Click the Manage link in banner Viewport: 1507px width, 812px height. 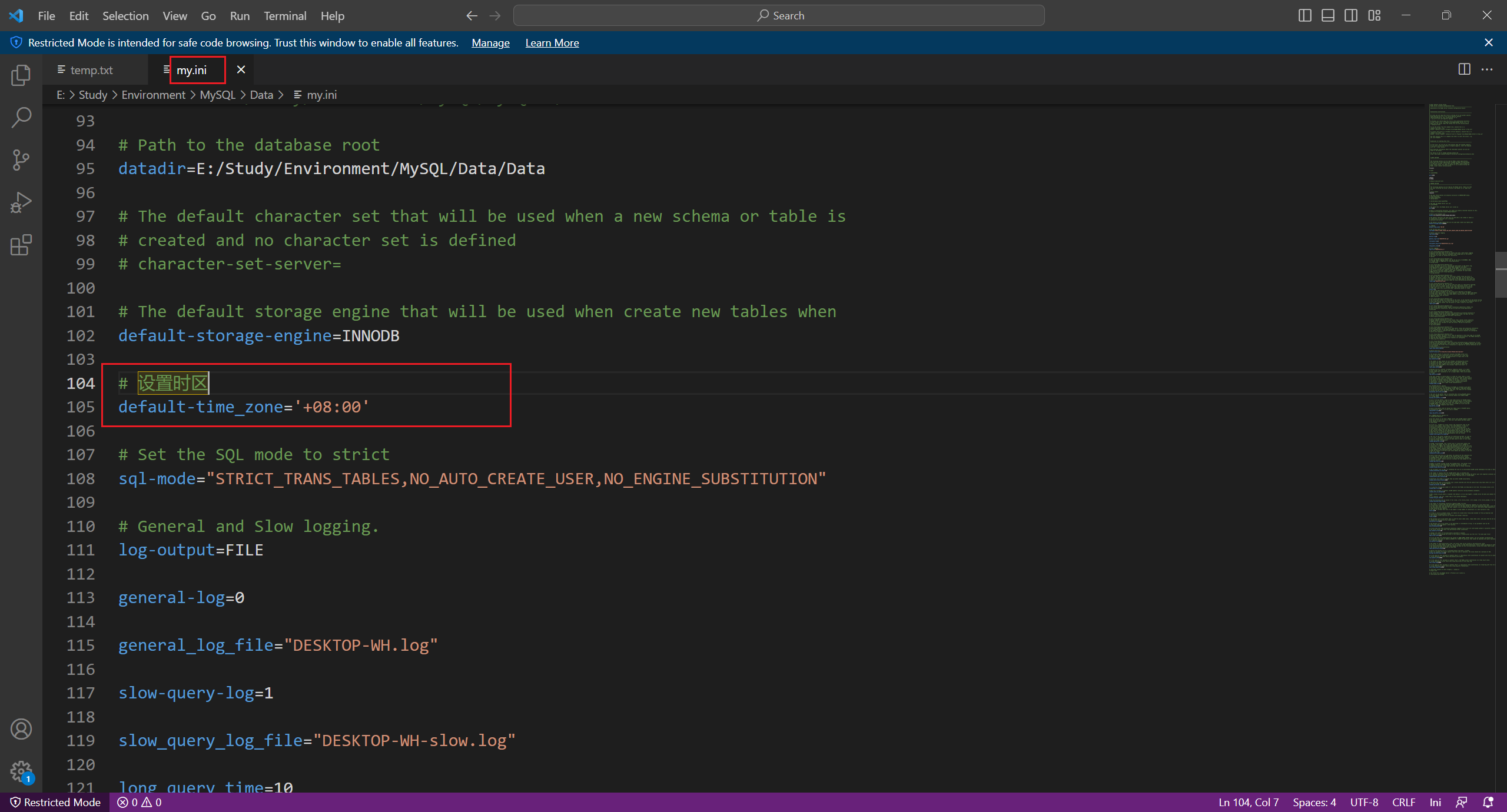click(490, 42)
